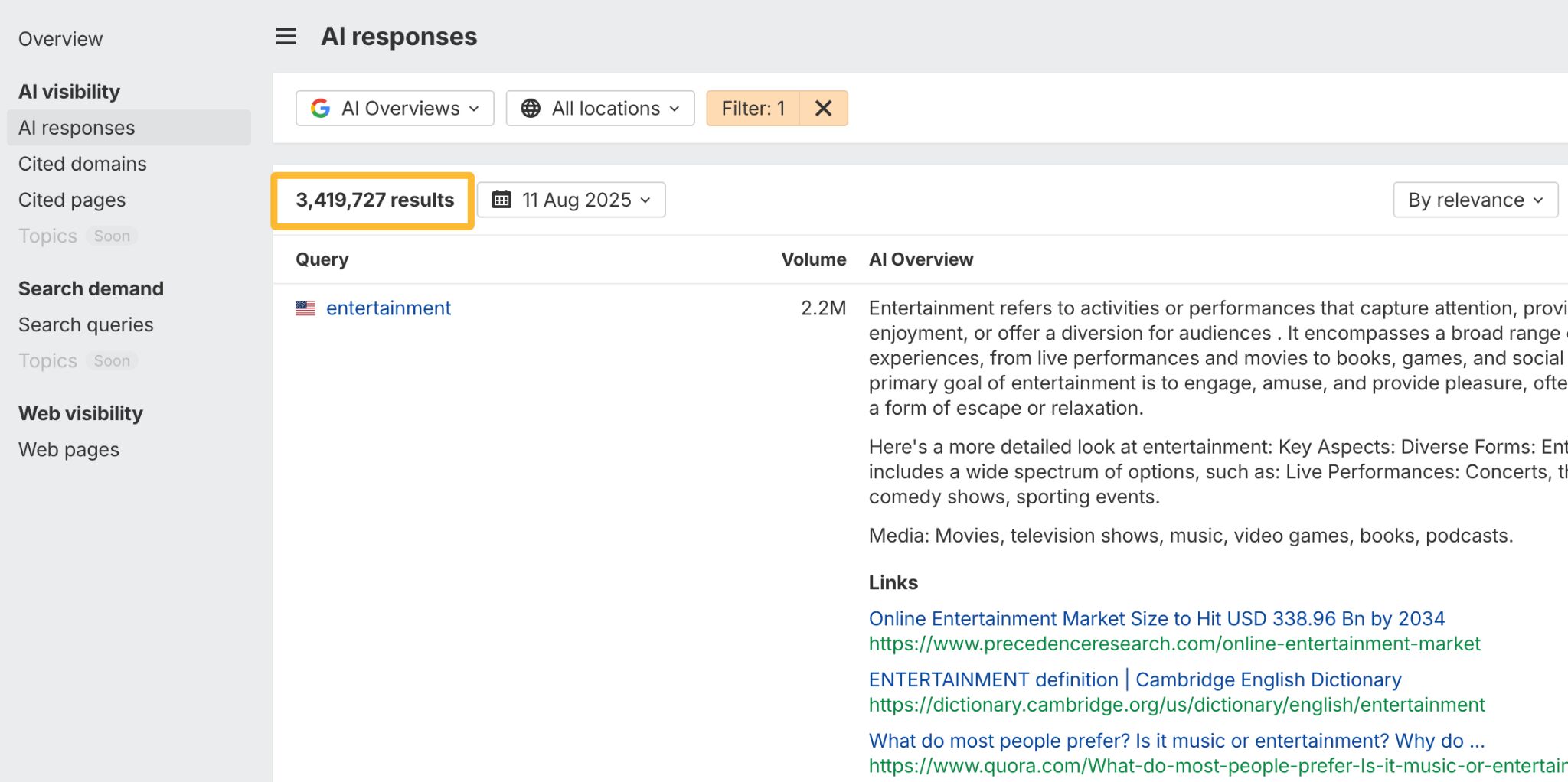1568x782 pixels.
Task: Click the Filter: 1 chip
Action: [x=753, y=108]
